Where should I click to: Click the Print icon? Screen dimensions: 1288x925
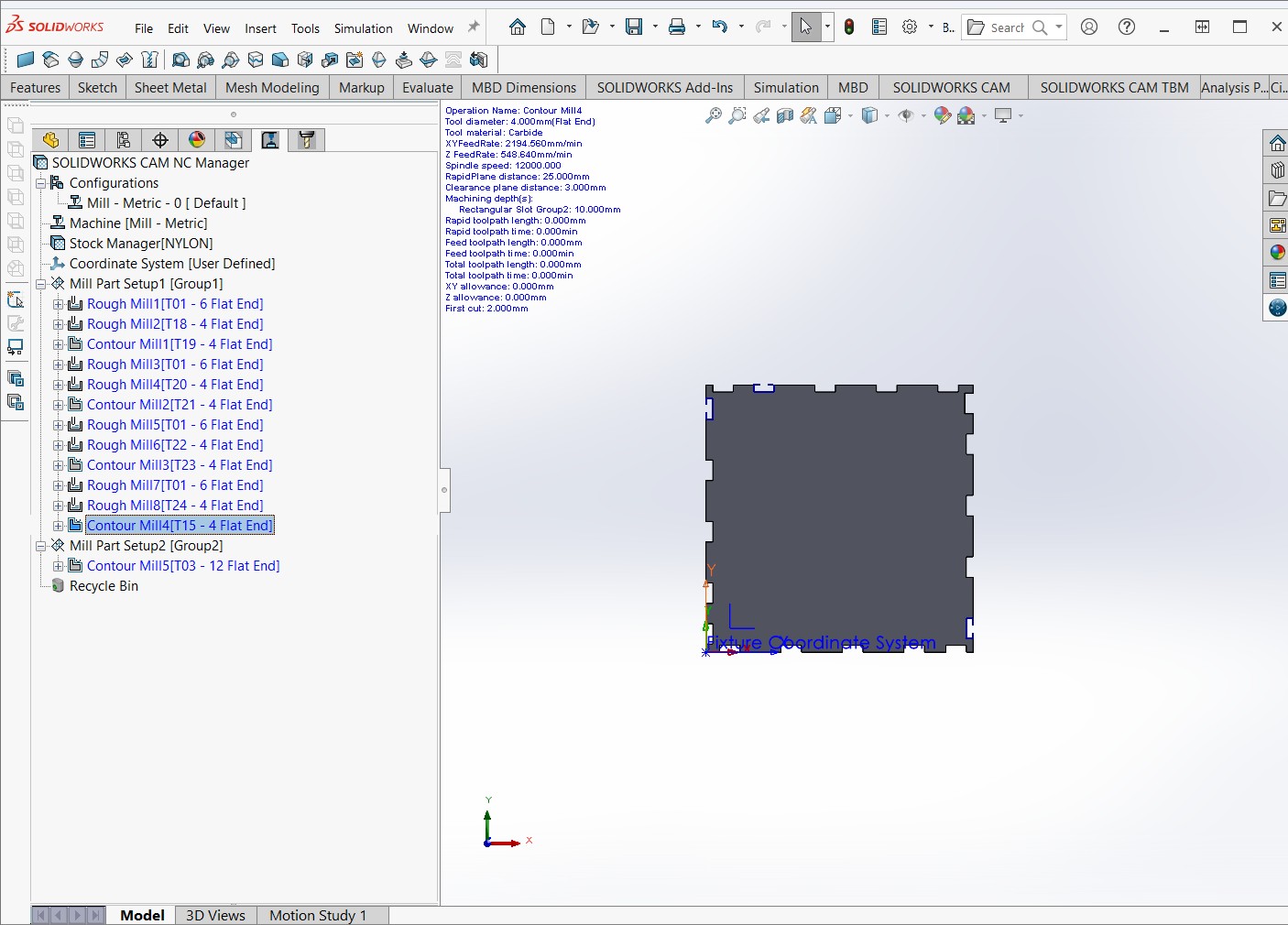(x=677, y=27)
